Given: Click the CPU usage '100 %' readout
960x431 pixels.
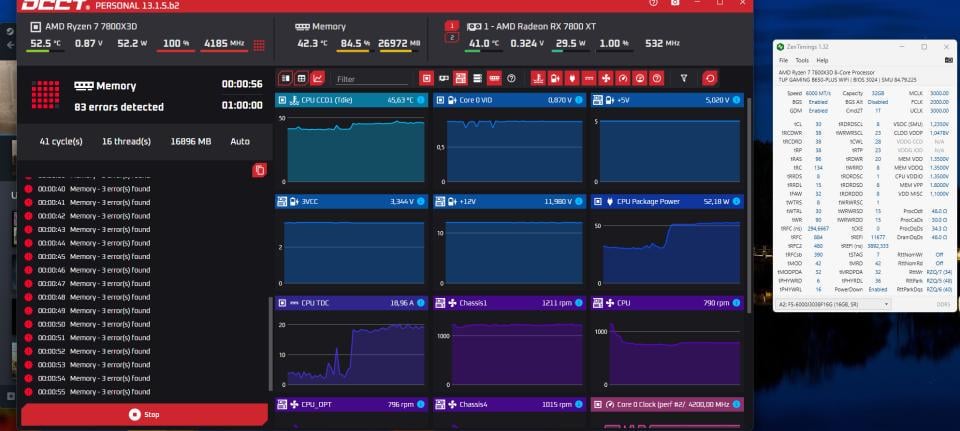Looking at the screenshot, I should [x=176, y=43].
